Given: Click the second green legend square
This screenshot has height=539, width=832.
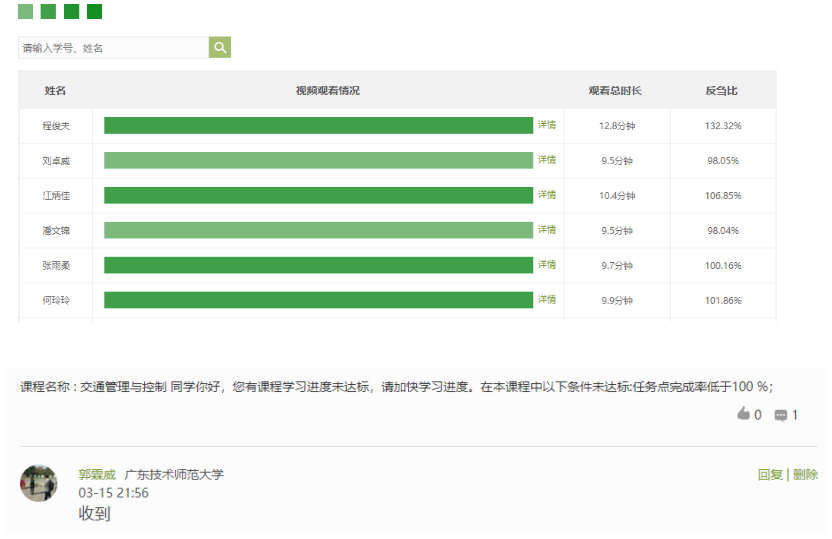Looking at the screenshot, I should click(48, 12).
